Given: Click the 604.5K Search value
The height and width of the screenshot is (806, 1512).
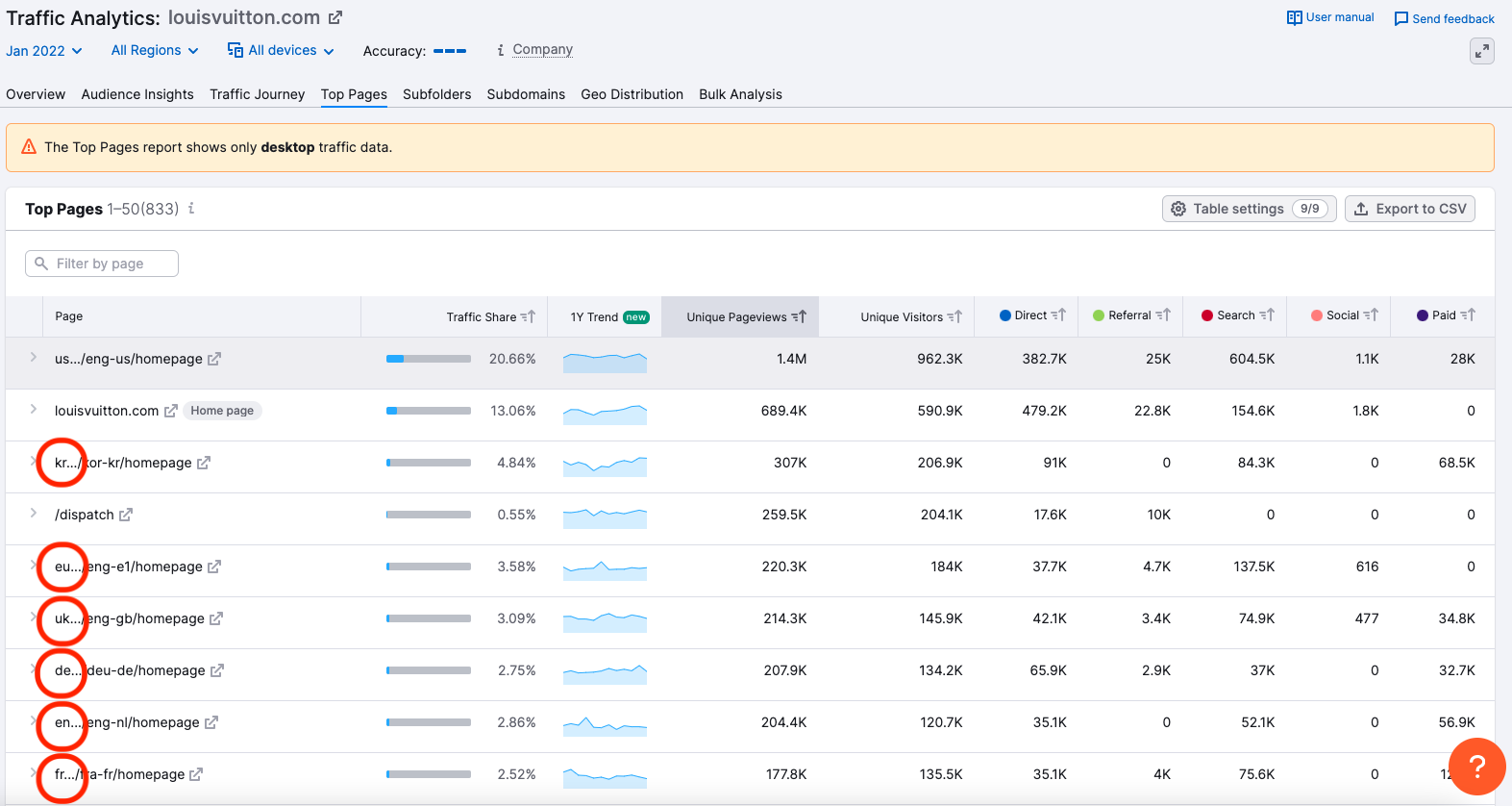Looking at the screenshot, I should 1252,359.
